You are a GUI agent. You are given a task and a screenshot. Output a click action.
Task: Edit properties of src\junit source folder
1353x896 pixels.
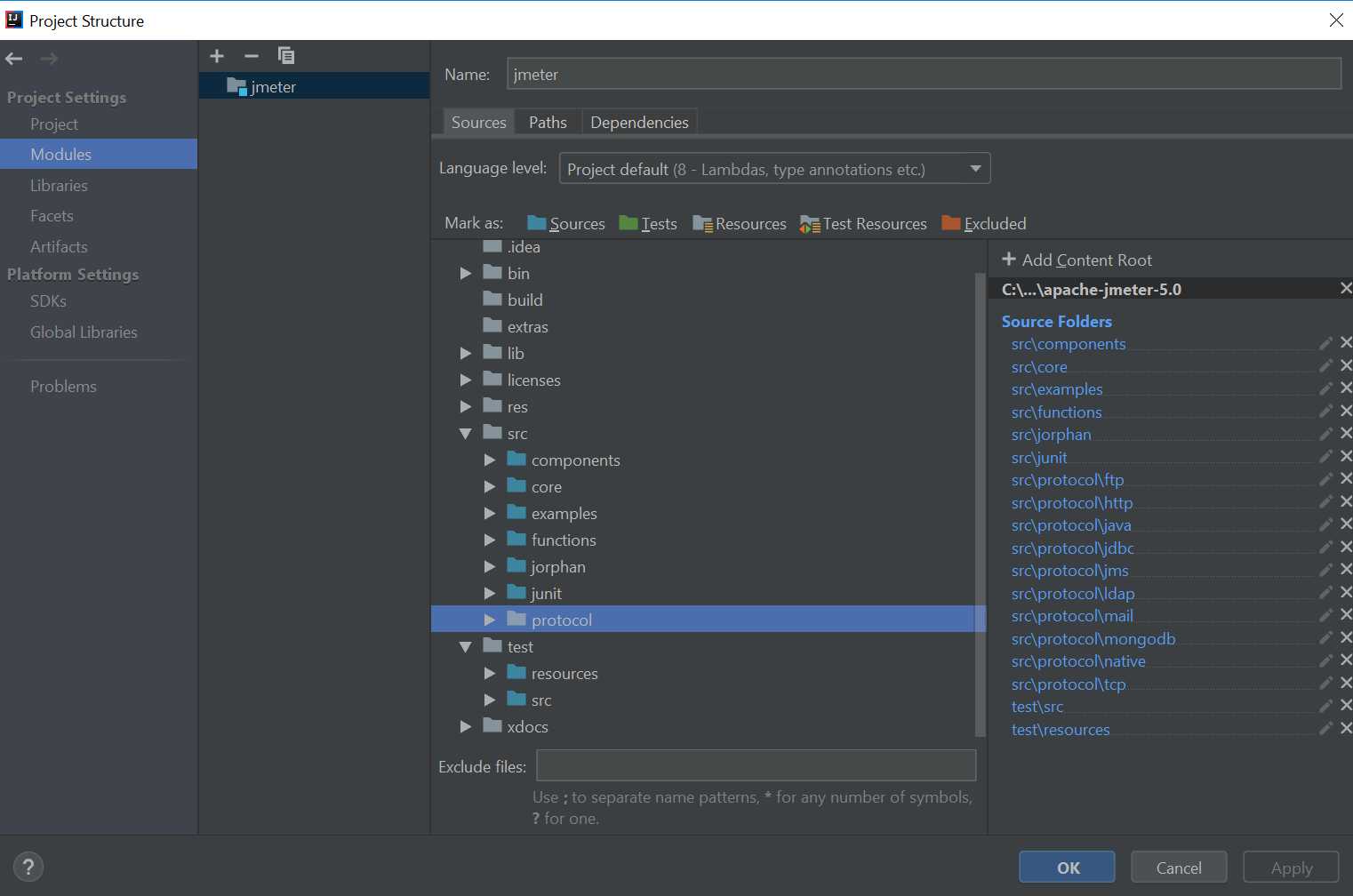[1325, 457]
